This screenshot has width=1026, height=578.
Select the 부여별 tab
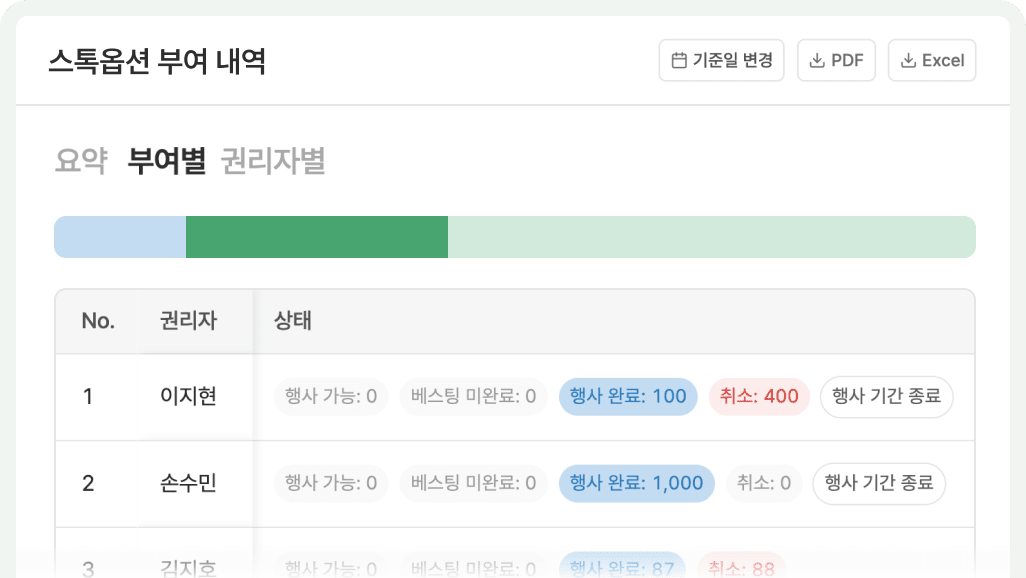pyautogui.click(x=166, y=161)
